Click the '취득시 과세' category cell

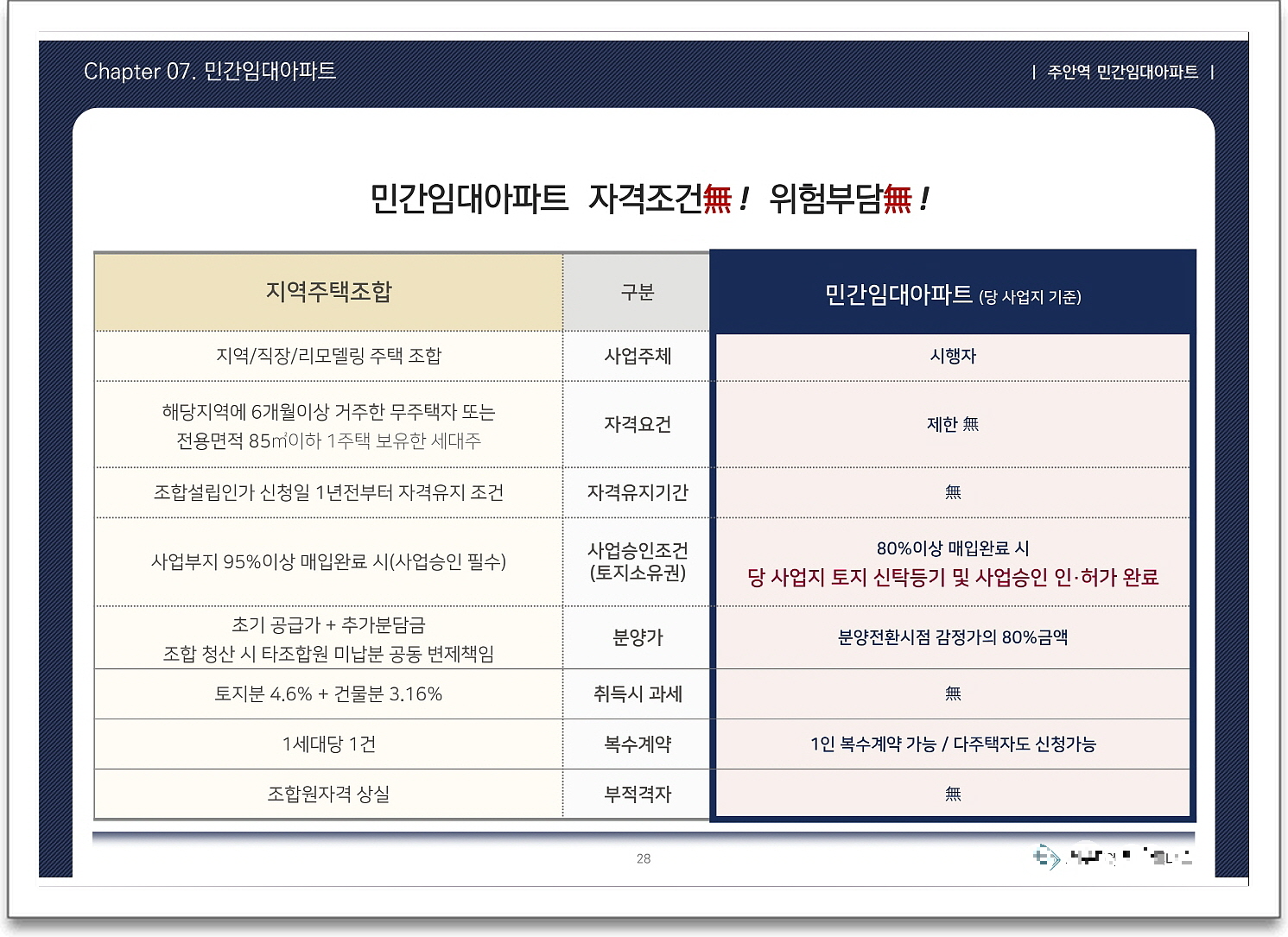637,694
